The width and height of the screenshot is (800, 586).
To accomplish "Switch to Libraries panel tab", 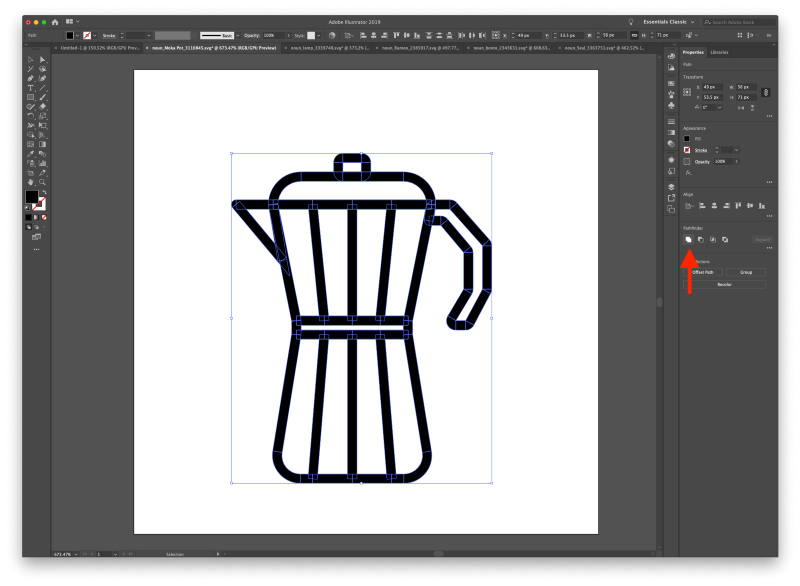I will tap(719, 52).
